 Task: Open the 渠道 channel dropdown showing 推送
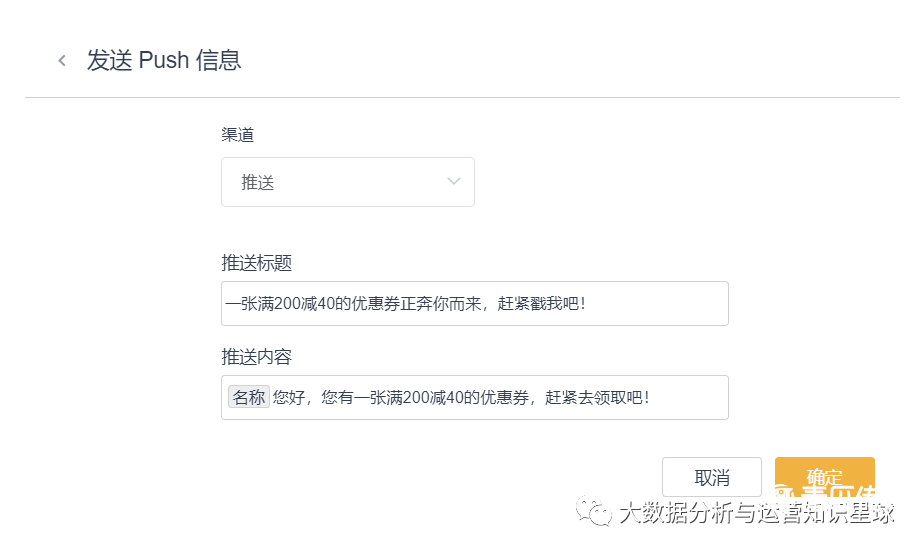pos(347,182)
